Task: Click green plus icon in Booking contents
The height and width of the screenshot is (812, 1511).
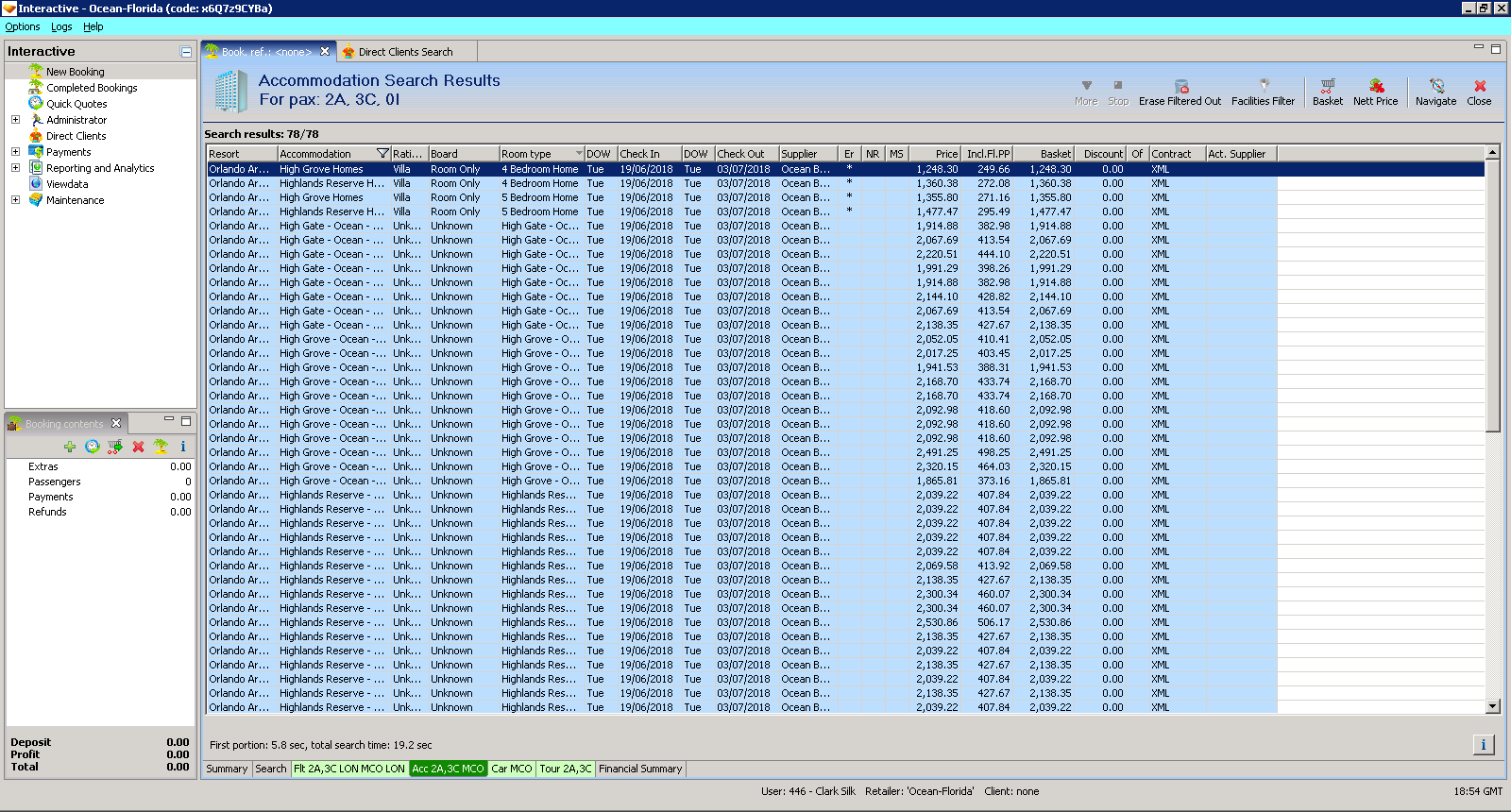Action: [x=70, y=447]
